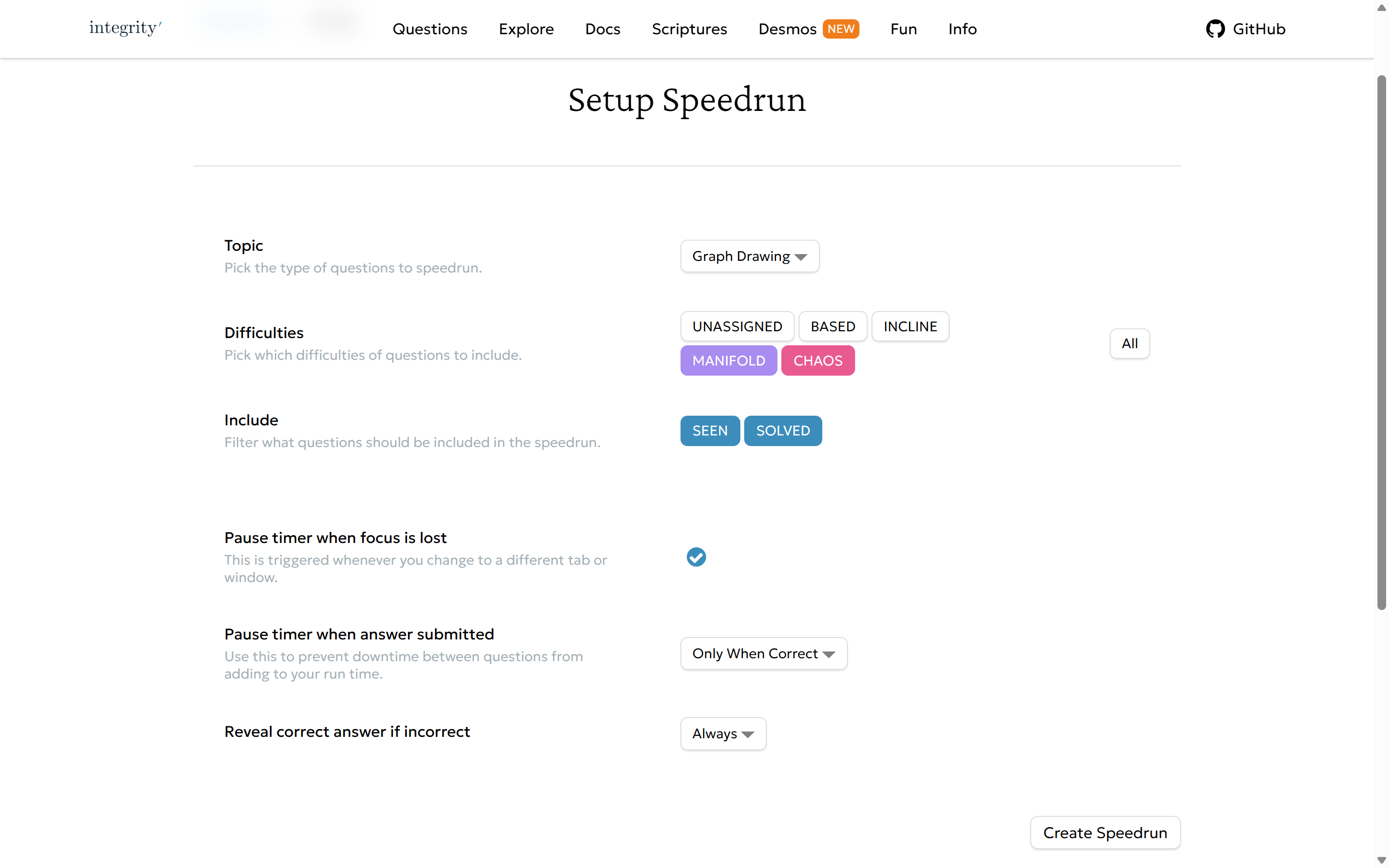Enable the UNASSIGNED difficulty
This screenshot has height=868, width=1389.
(737, 326)
